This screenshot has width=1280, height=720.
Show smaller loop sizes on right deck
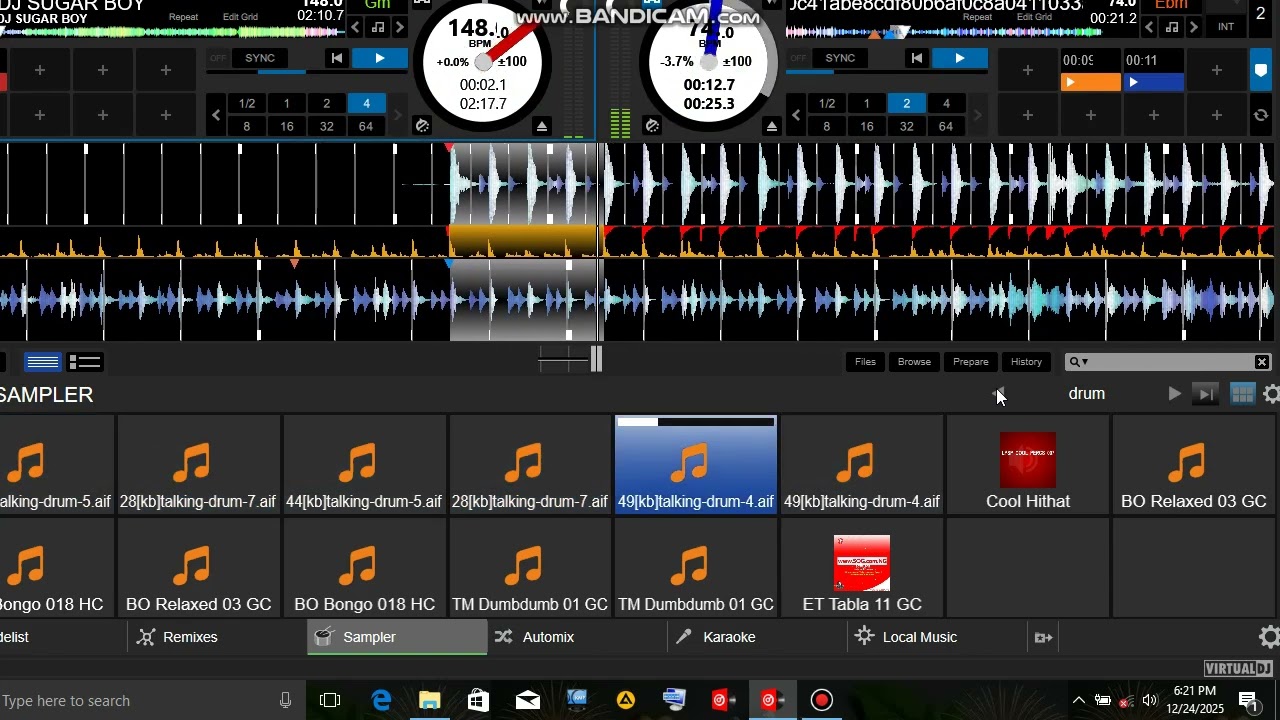(x=796, y=115)
